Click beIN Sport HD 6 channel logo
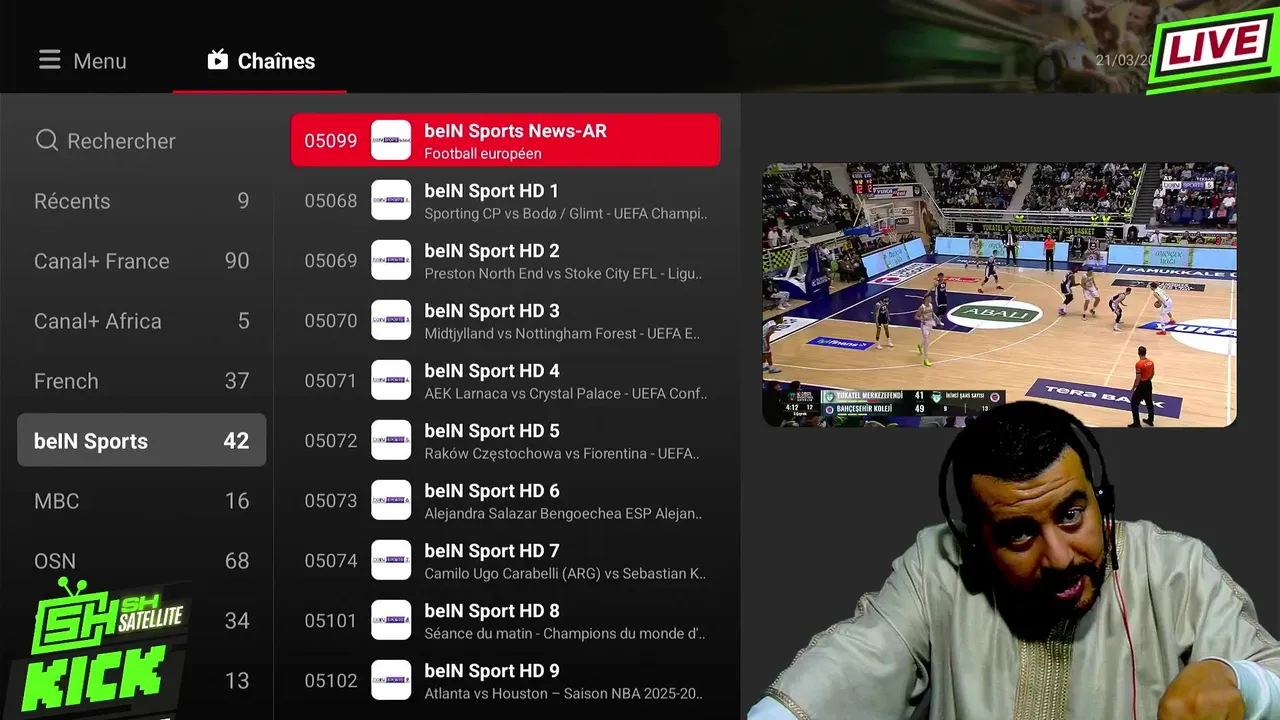The image size is (1280, 720). [391, 500]
